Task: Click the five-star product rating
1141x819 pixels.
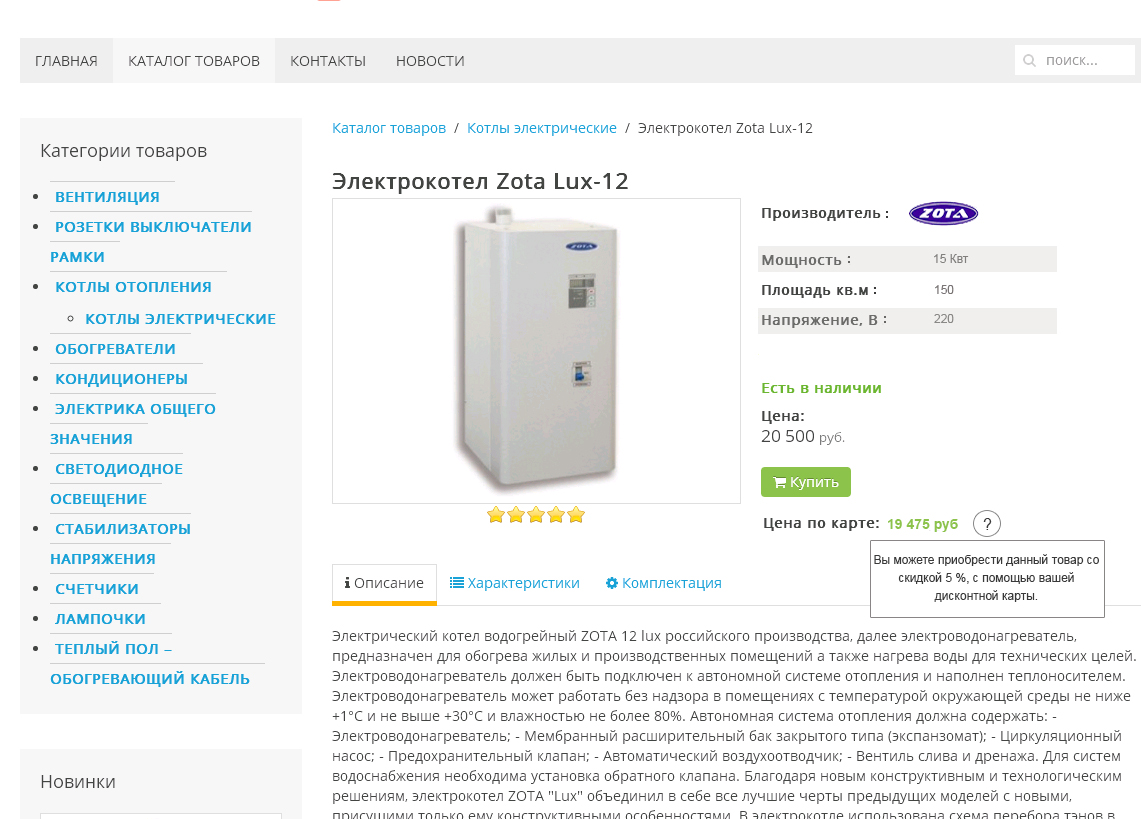Action: (x=535, y=515)
